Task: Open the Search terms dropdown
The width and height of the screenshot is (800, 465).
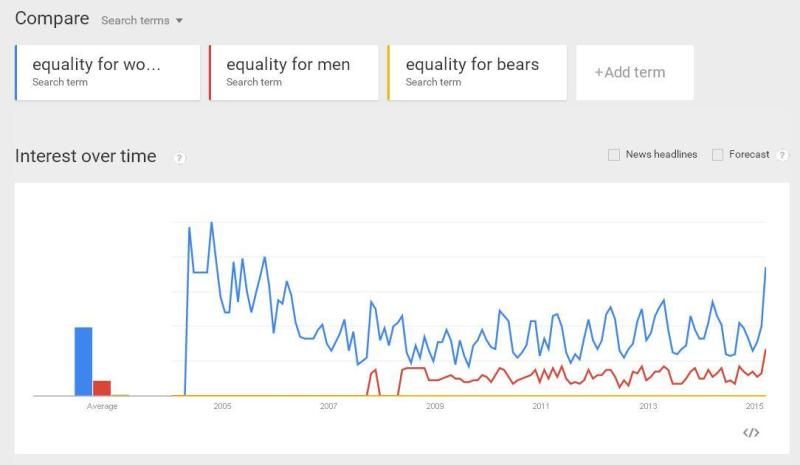Action: pyautogui.click(x=142, y=21)
